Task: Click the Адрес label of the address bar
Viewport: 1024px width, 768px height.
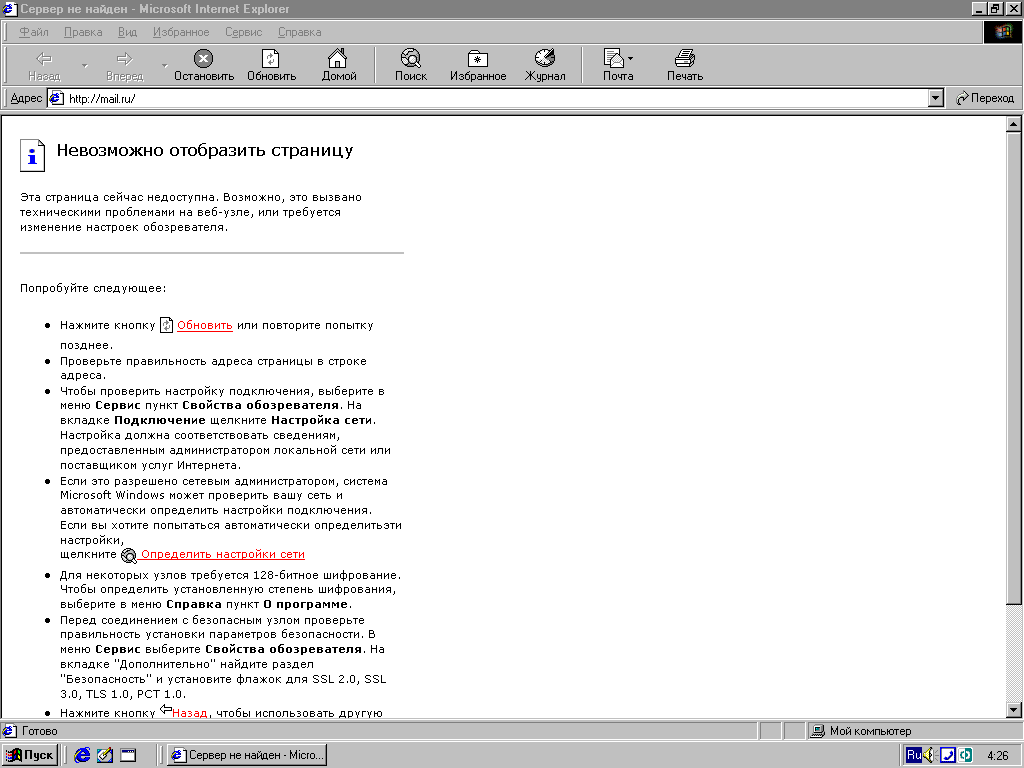Action: point(26,99)
